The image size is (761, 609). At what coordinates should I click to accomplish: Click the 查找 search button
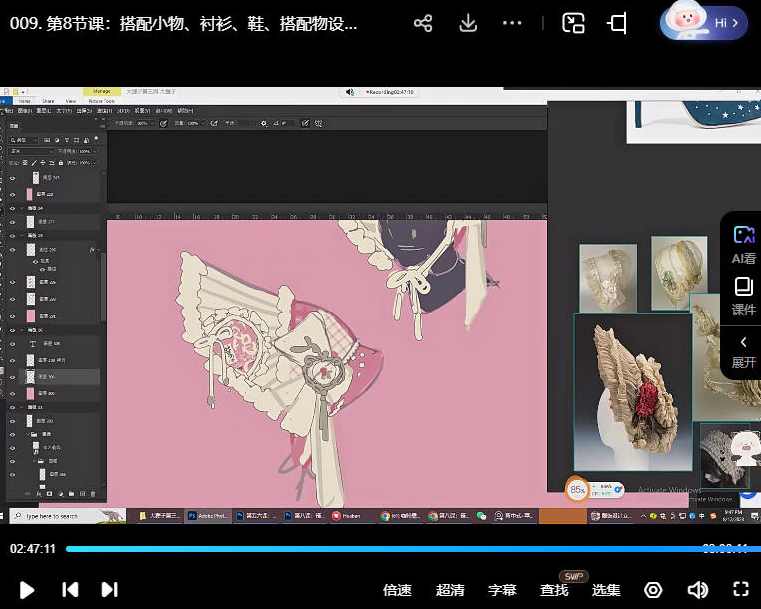(554, 590)
